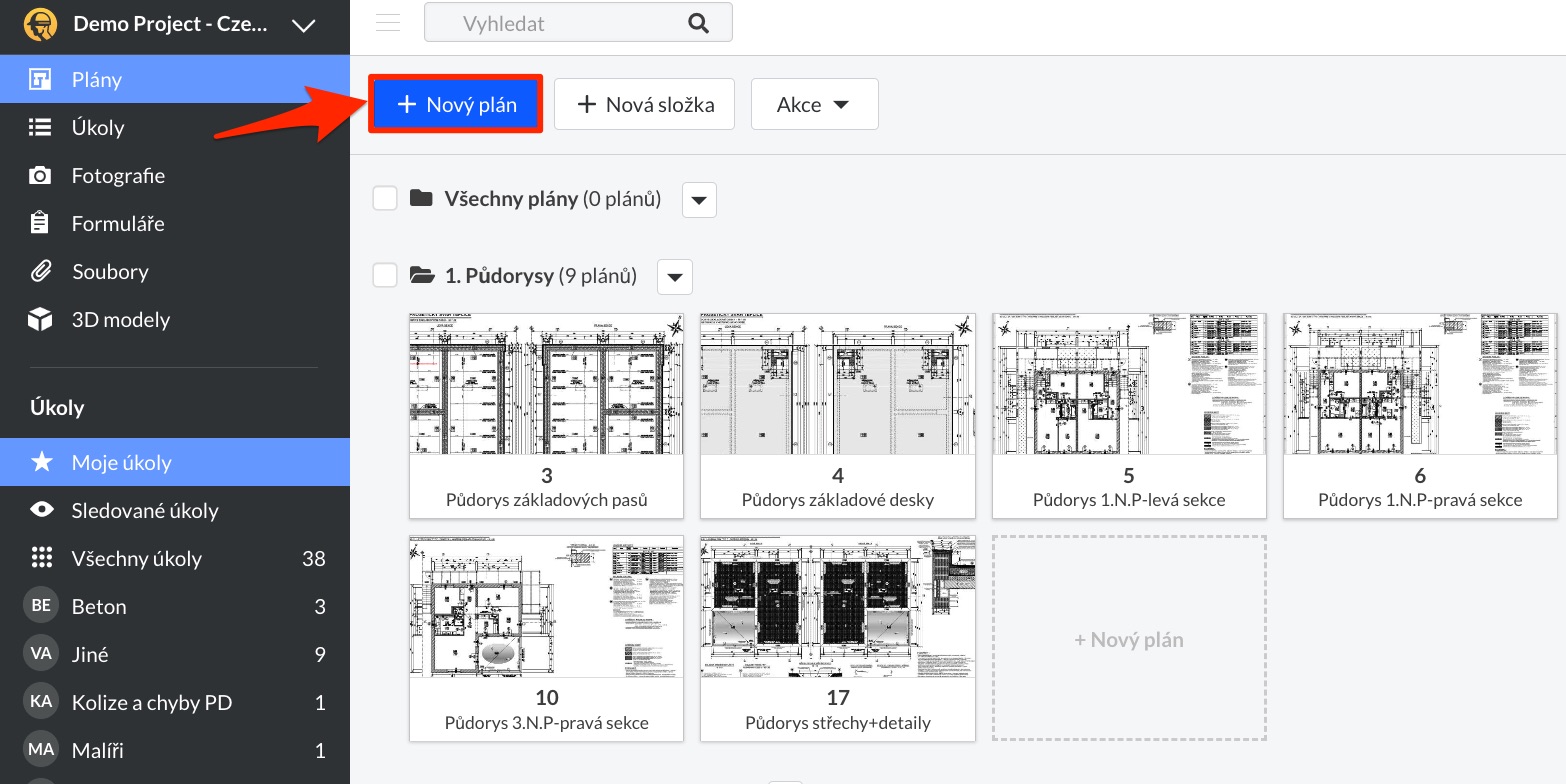Open plan 4 Půdorys základové desky thumbnail

click(x=838, y=384)
